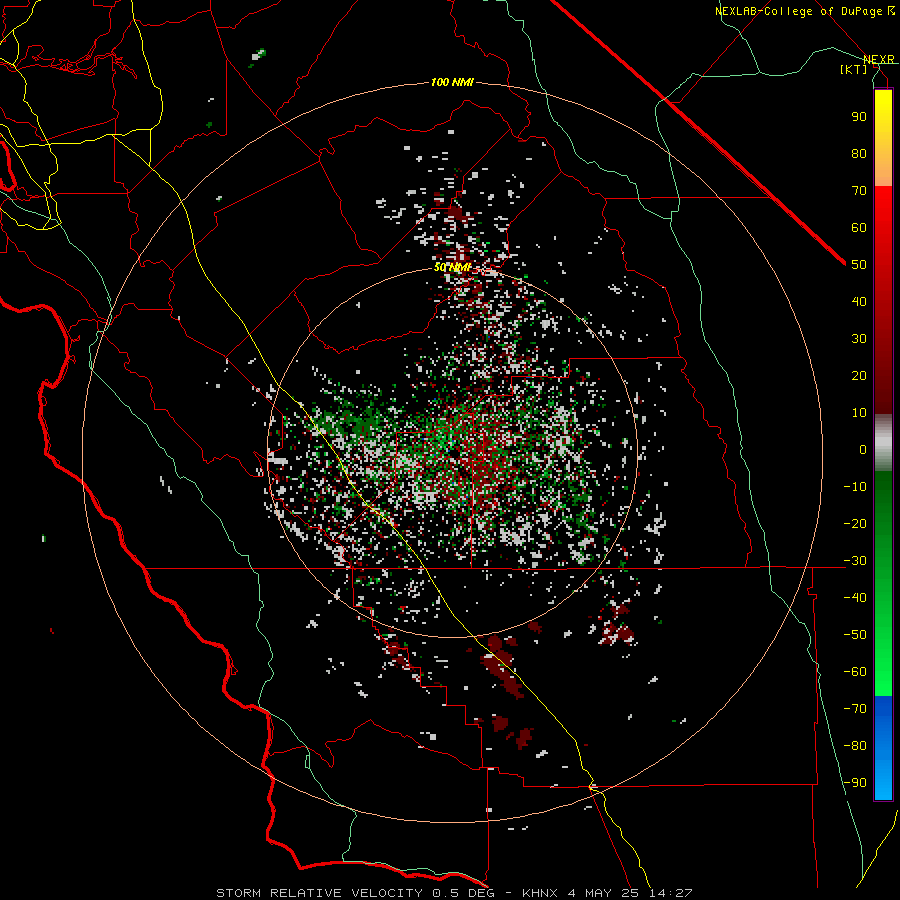Select the 50 value on the velocity scale
900x900 pixels.
pos(859,265)
